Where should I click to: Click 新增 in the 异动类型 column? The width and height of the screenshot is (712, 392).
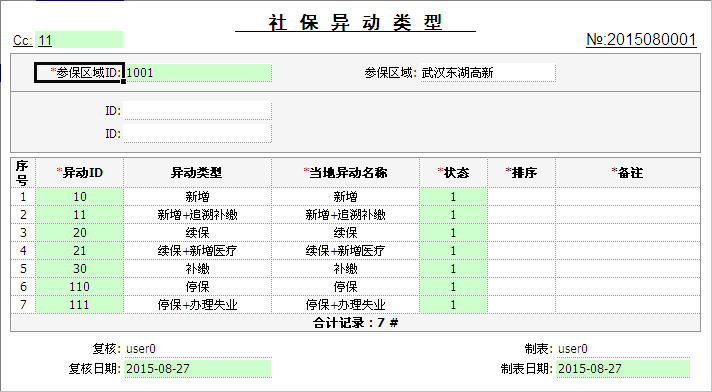pyautogui.click(x=197, y=197)
